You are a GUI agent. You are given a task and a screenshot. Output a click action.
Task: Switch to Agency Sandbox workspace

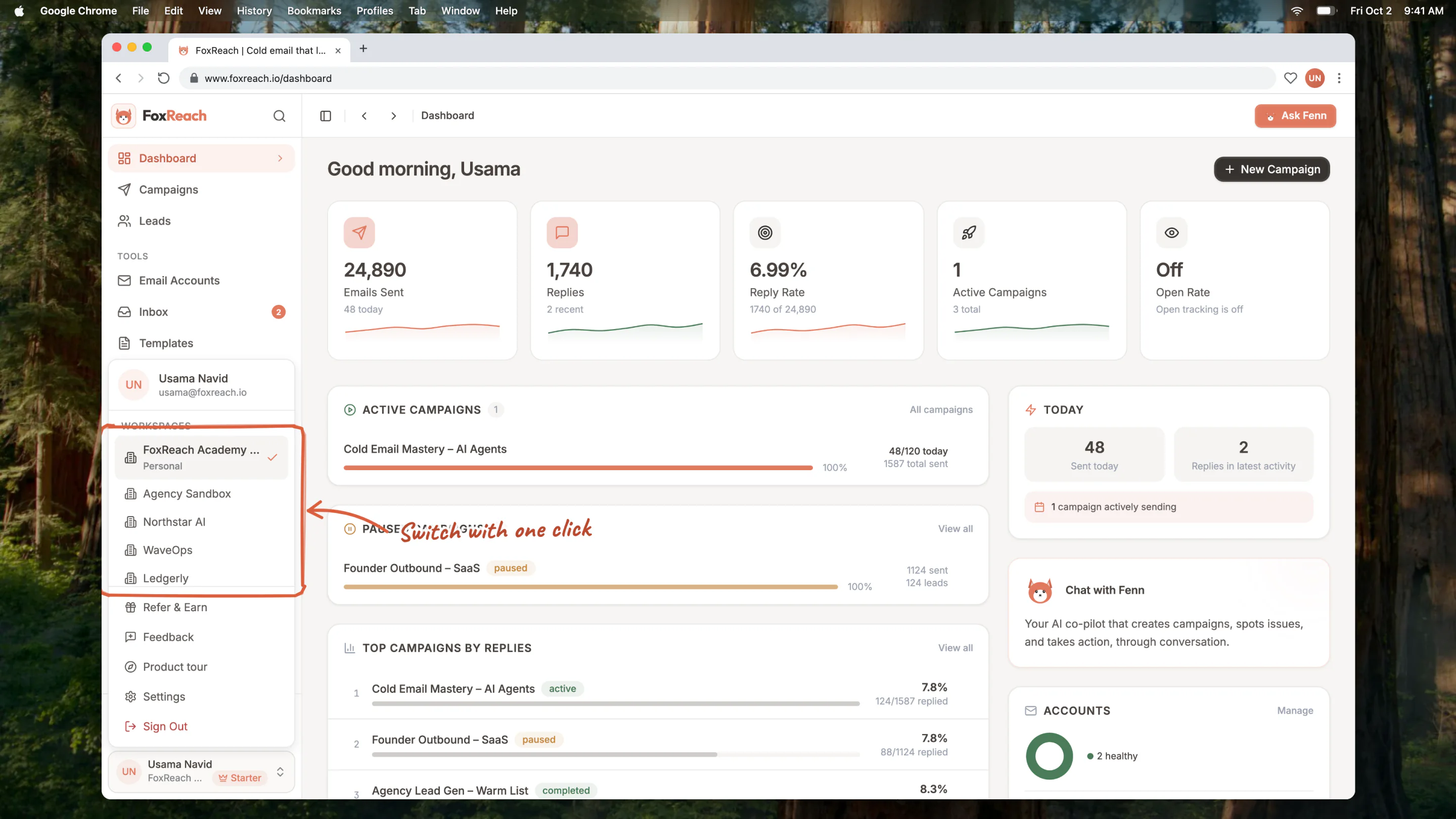(201, 493)
